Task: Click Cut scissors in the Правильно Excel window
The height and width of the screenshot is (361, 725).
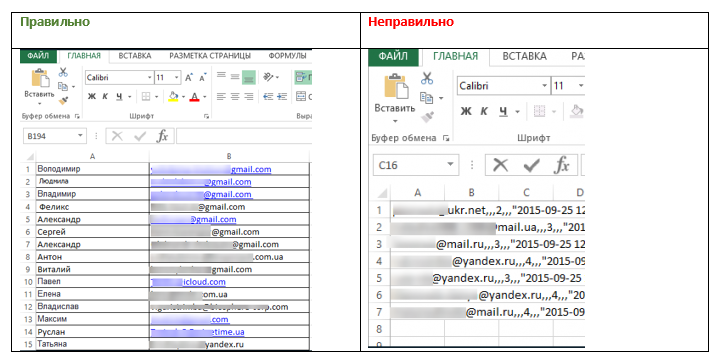Action: coord(63,72)
